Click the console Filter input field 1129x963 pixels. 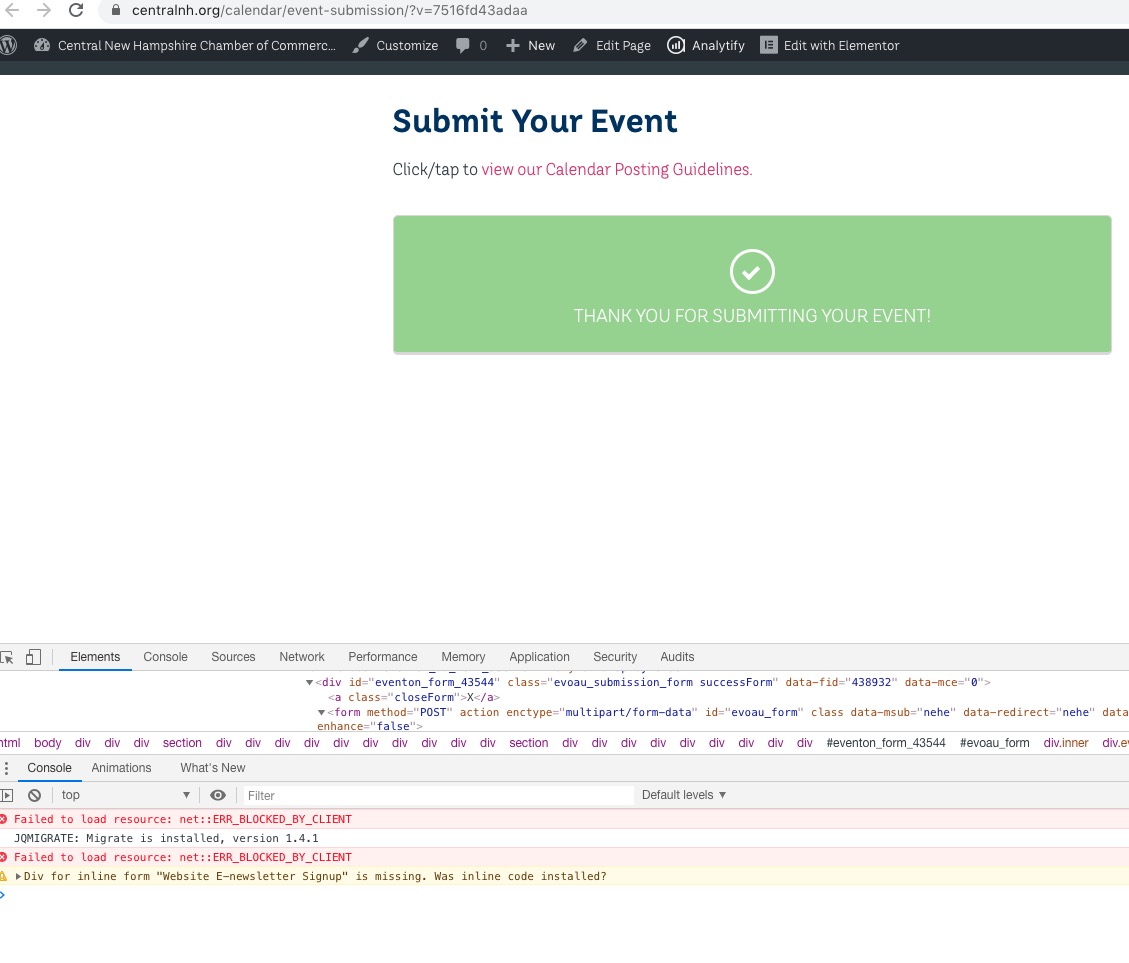[x=438, y=795]
